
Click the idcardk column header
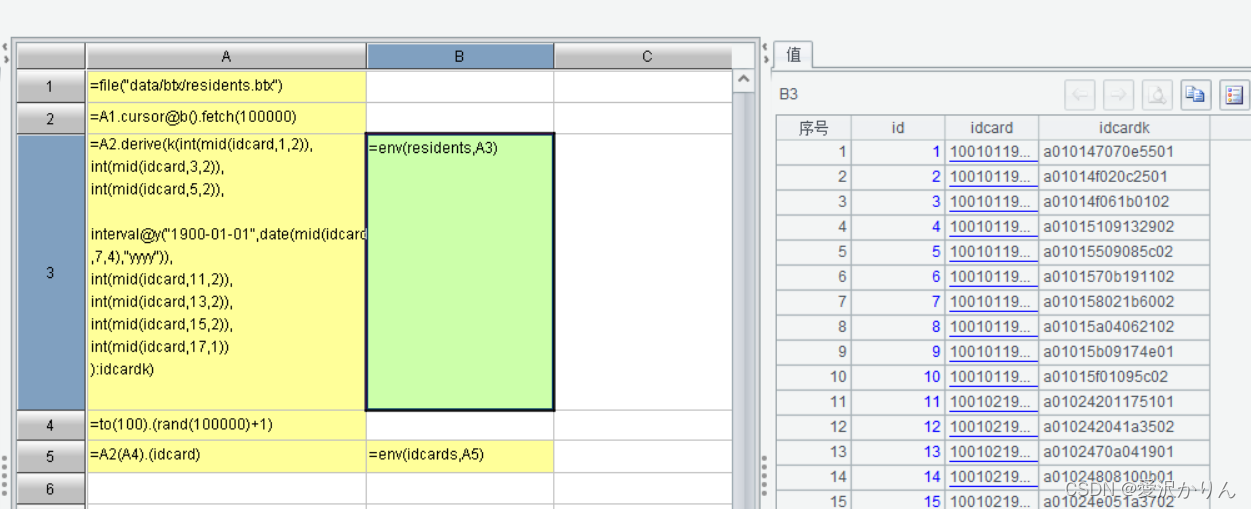pyautogui.click(x=1124, y=127)
